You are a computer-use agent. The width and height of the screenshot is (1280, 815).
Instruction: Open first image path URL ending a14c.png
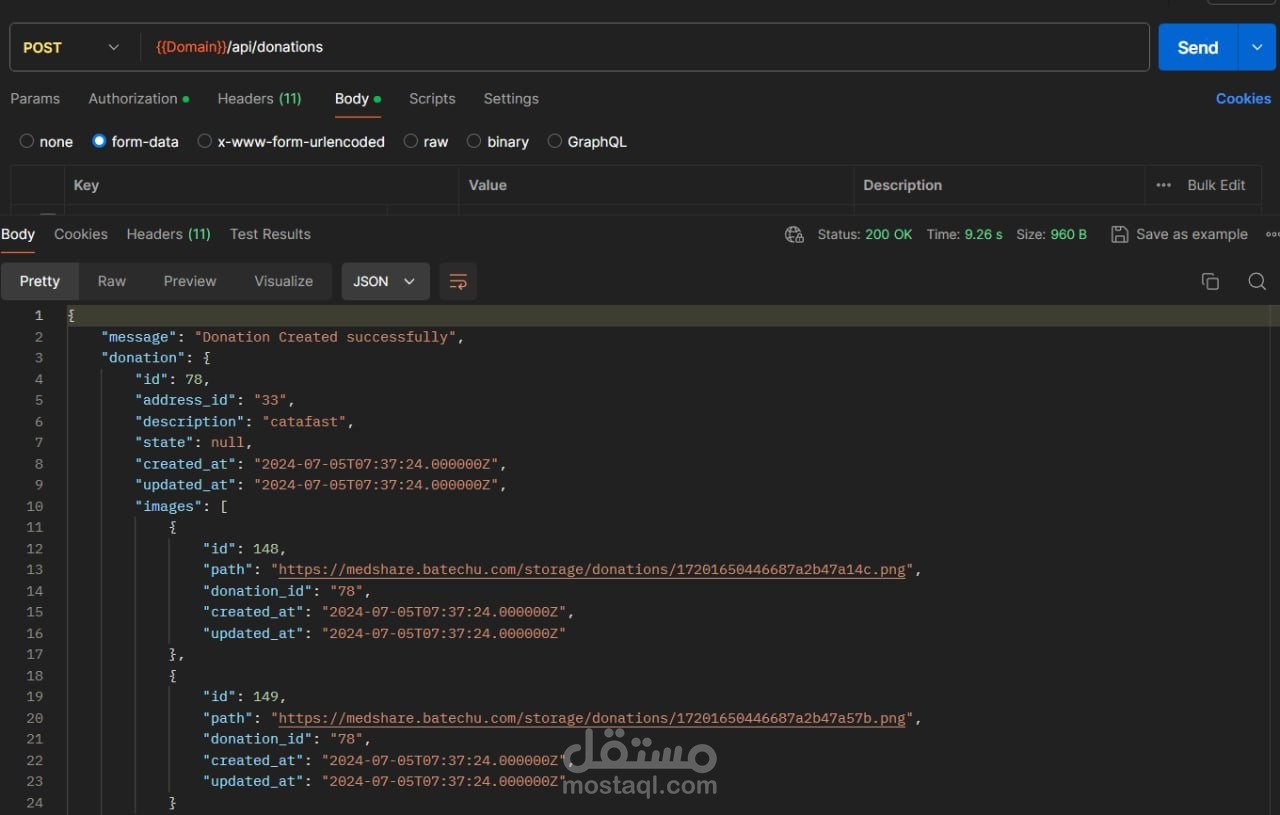592,570
